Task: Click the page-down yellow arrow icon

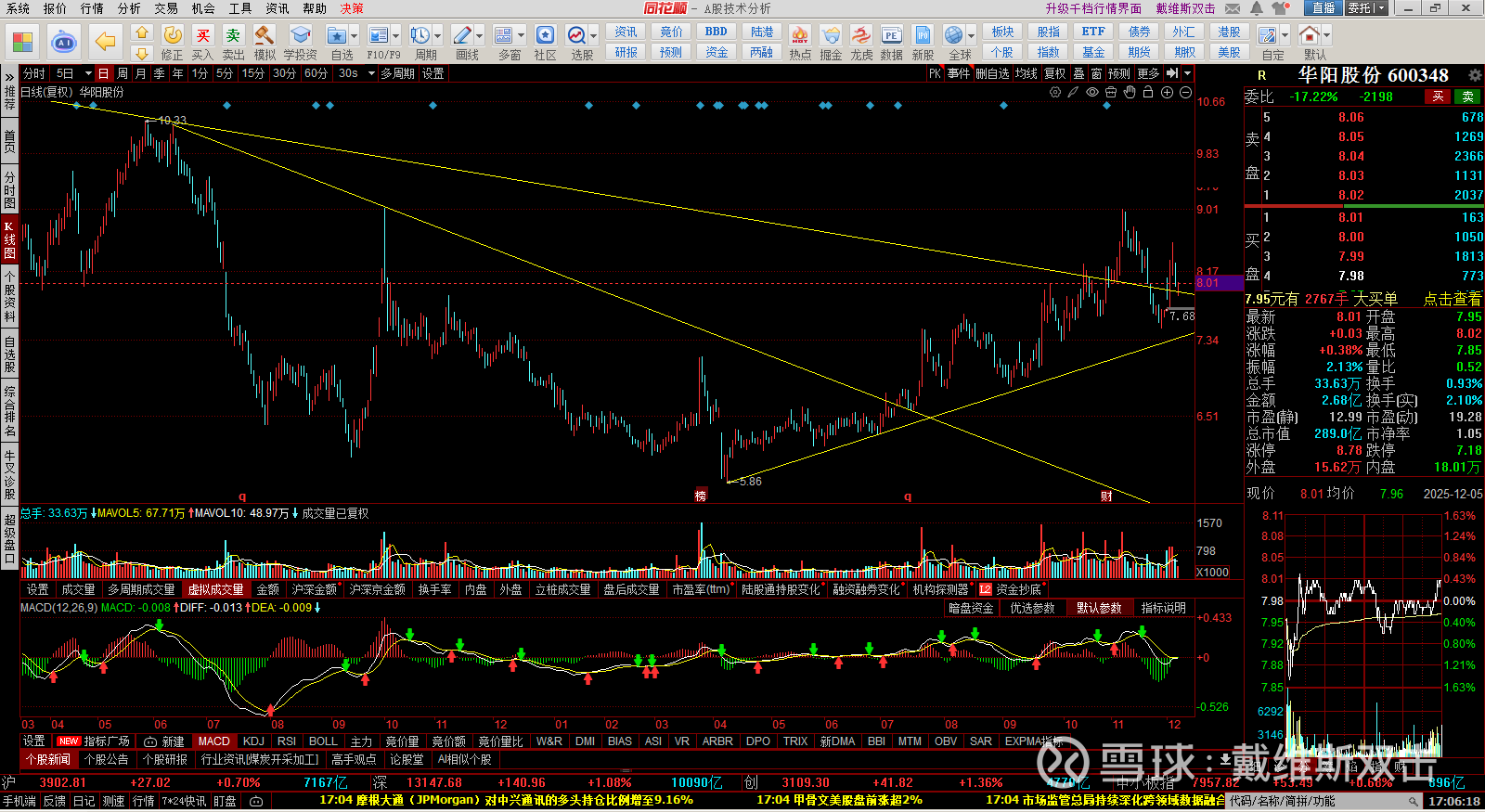Action: pyautogui.click(x=141, y=54)
